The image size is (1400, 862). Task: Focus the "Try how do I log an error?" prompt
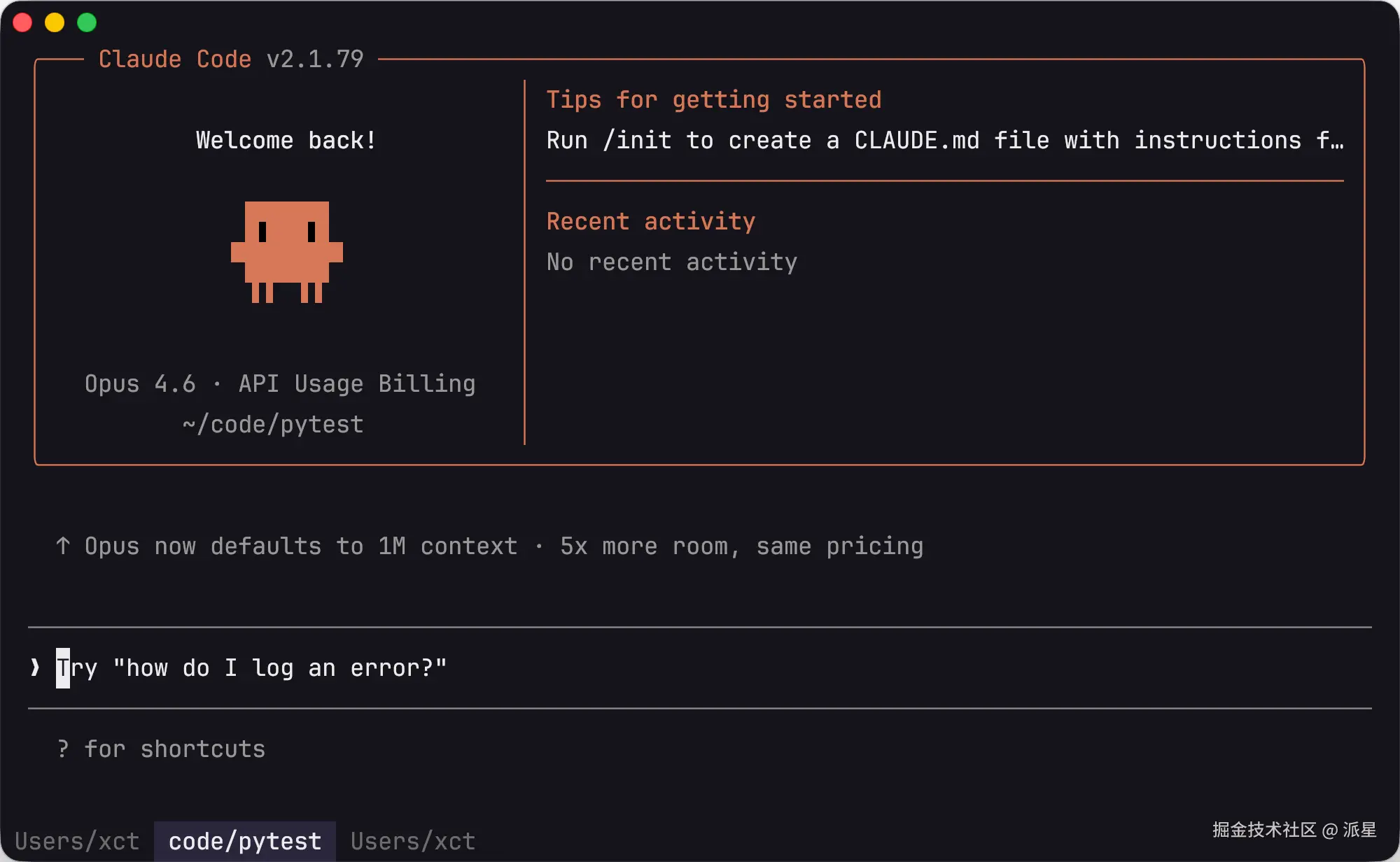coord(252,668)
